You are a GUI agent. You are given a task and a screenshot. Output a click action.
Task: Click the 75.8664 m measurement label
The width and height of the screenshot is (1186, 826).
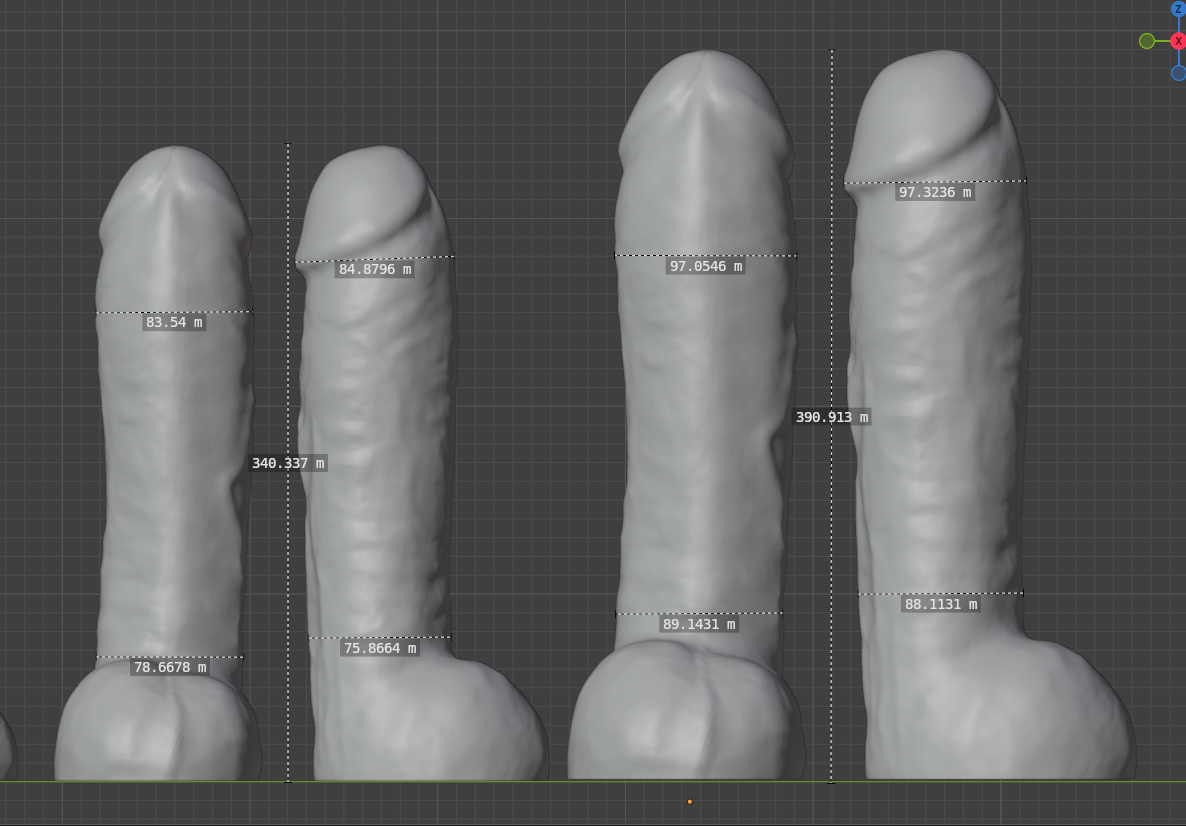[380, 648]
